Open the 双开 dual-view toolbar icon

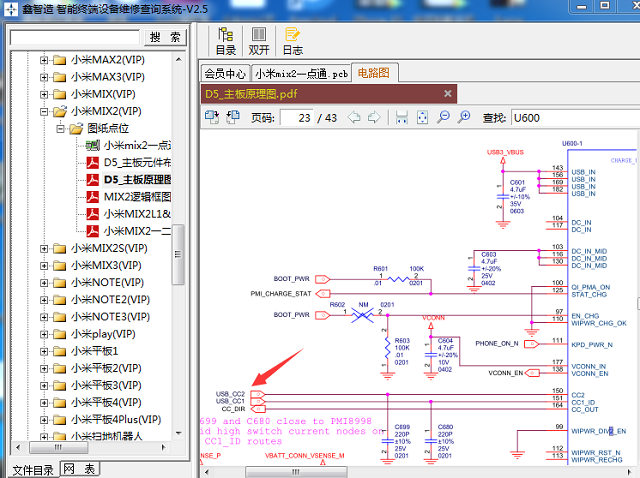pos(259,41)
